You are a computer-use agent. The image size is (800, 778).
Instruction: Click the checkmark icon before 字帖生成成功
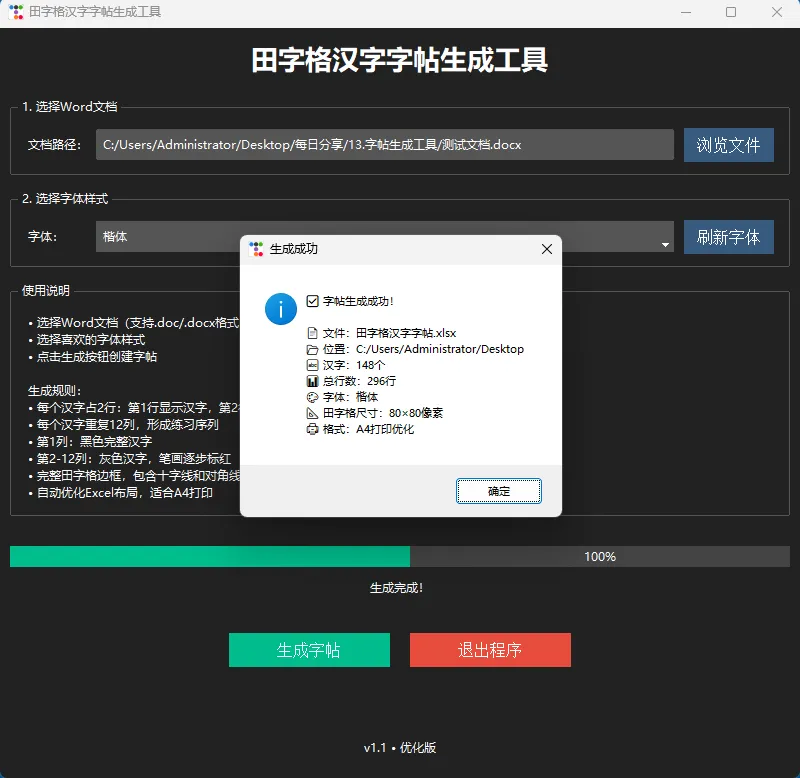pyautogui.click(x=312, y=301)
